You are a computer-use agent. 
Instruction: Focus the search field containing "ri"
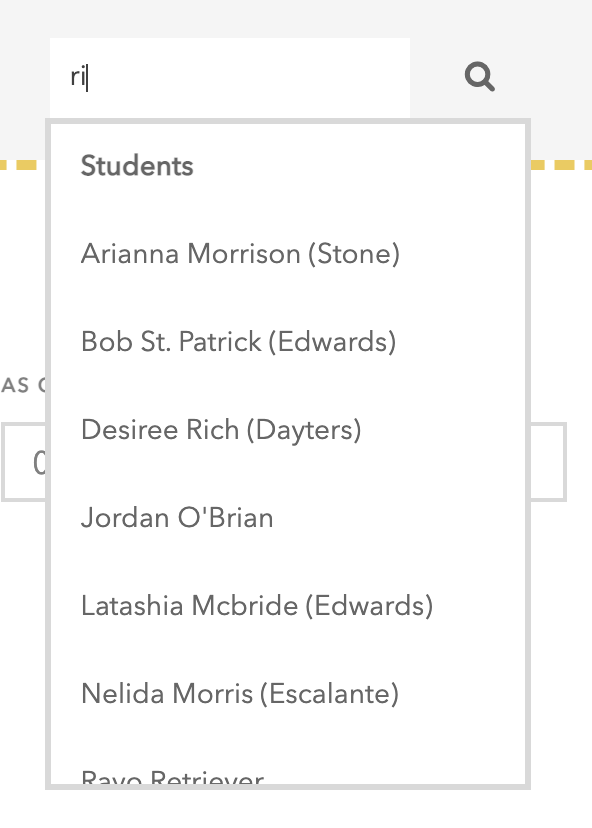pyautogui.click(x=230, y=78)
